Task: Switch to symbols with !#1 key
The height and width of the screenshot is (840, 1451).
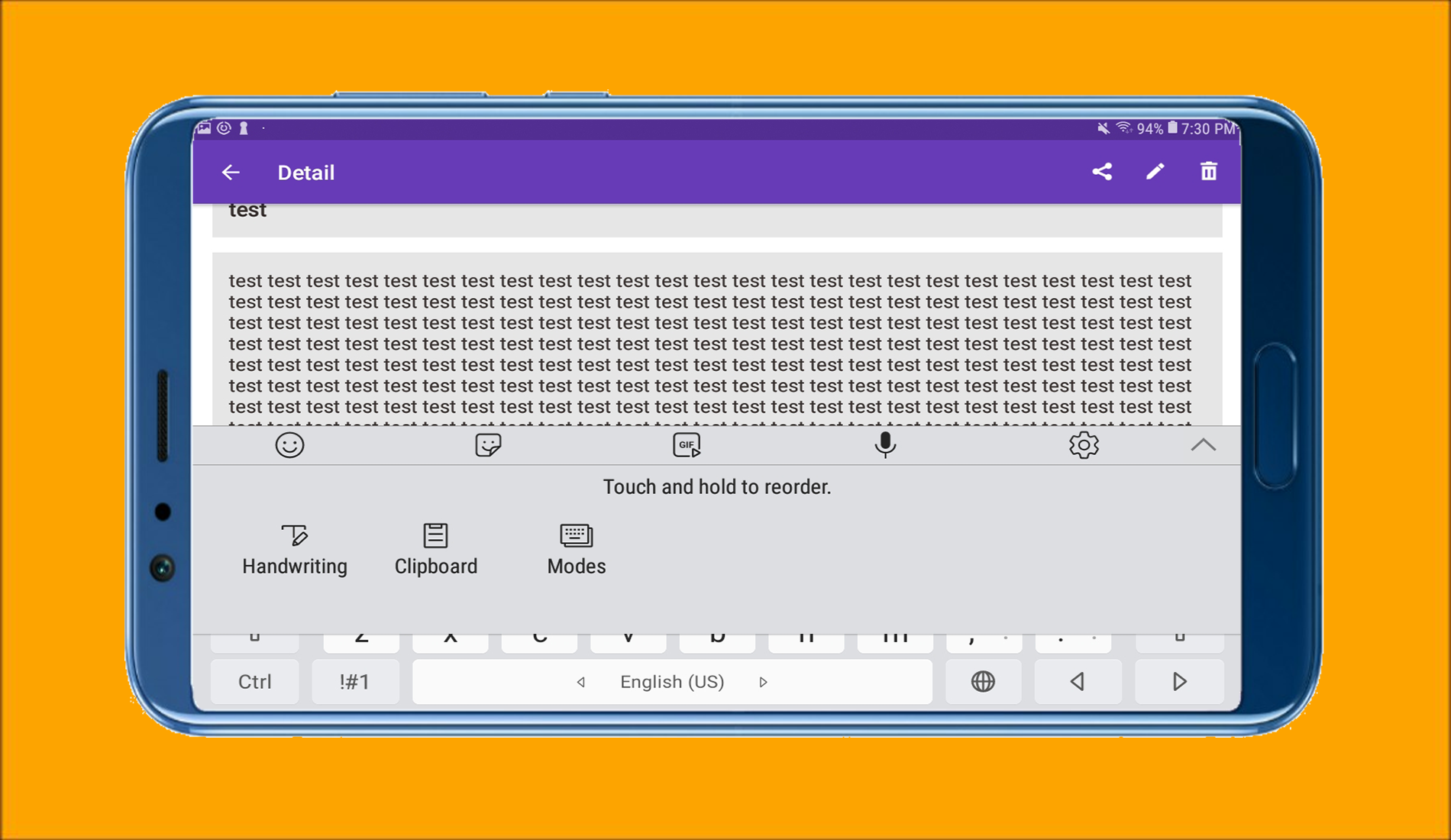Action: (355, 682)
